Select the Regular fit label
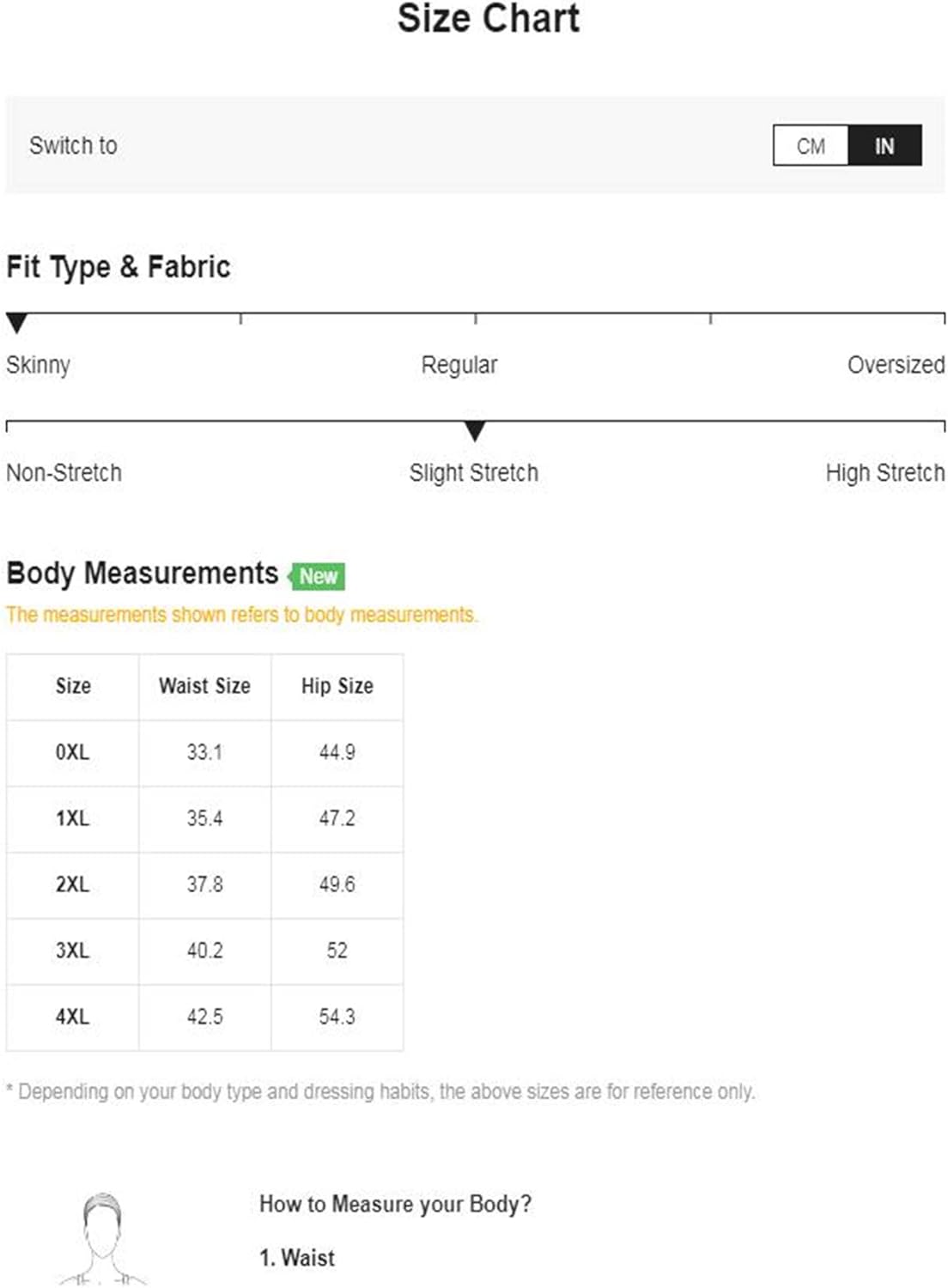This screenshot has width=948, height=1288. pos(459,365)
